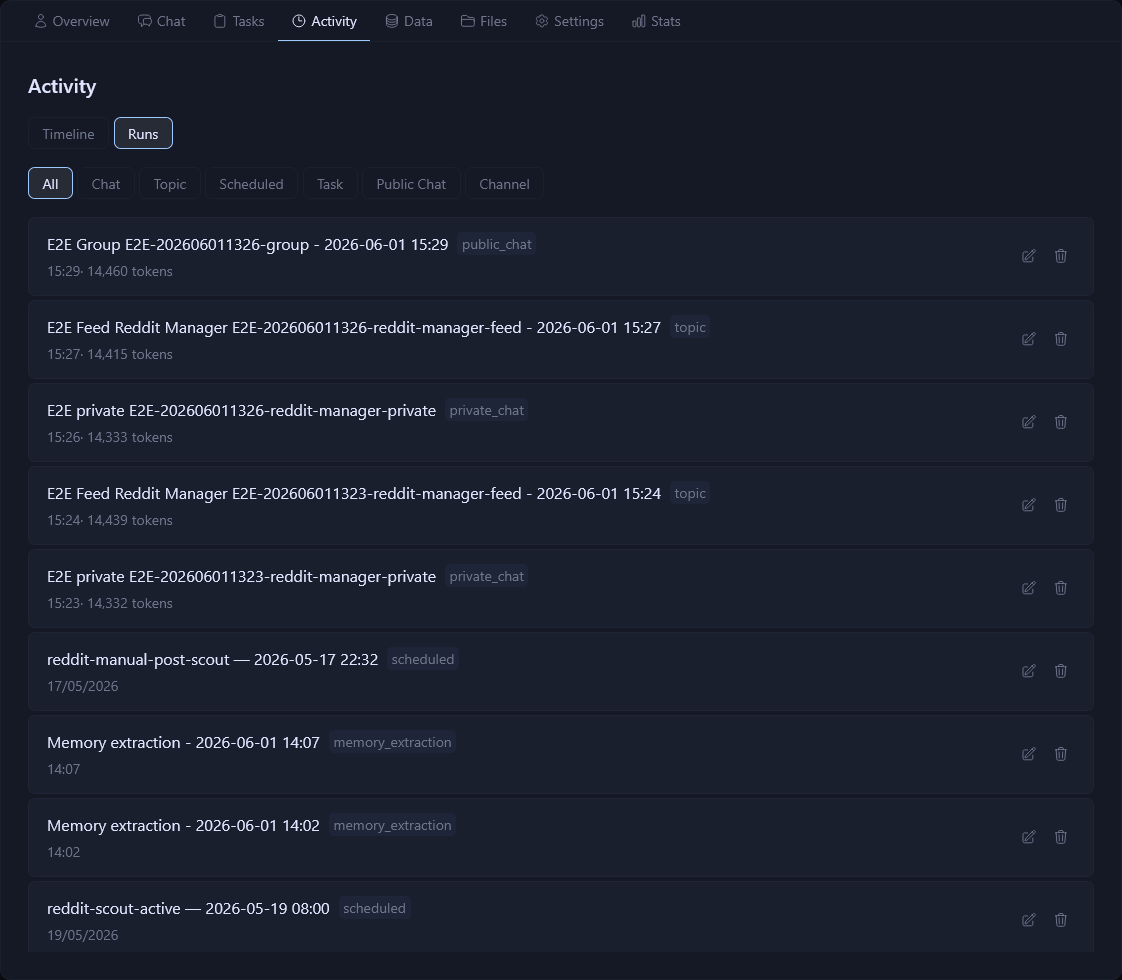This screenshot has width=1122, height=980.
Task: Open the Settings tab
Action: (x=570, y=21)
